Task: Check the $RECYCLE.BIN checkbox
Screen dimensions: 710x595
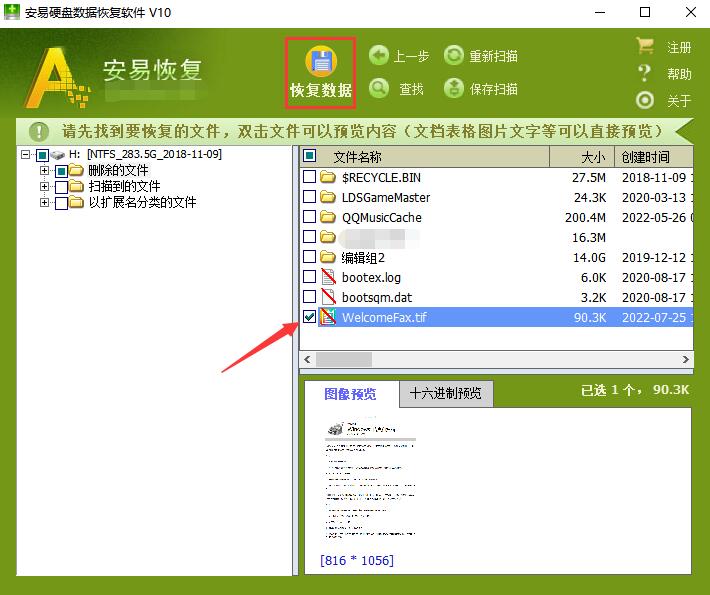Action: (x=309, y=177)
